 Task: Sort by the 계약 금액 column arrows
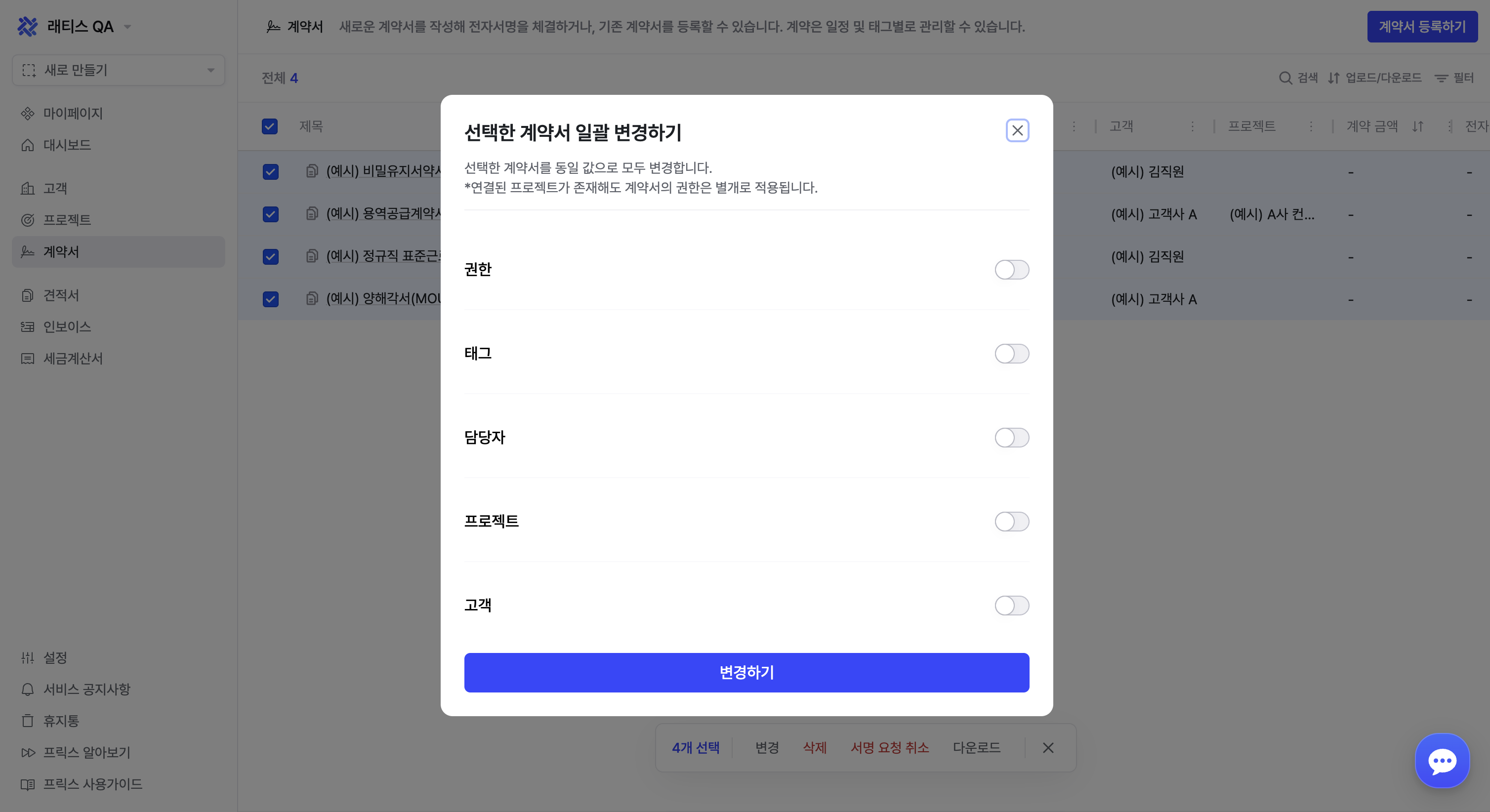tap(1418, 126)
